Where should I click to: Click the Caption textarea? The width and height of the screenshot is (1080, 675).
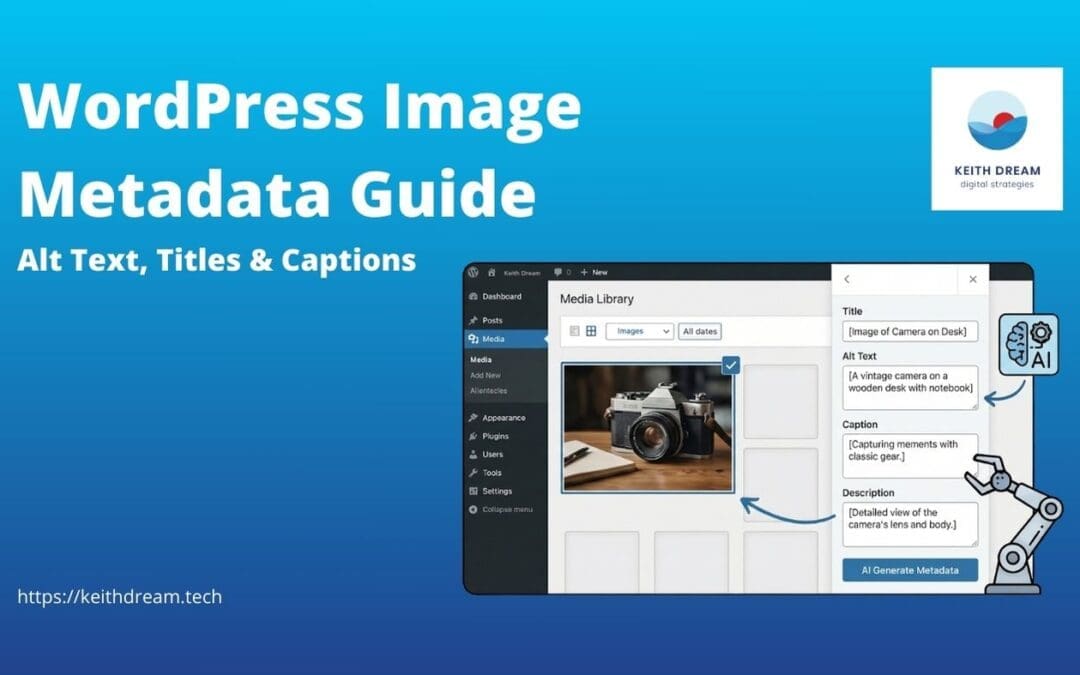point(910,455)
